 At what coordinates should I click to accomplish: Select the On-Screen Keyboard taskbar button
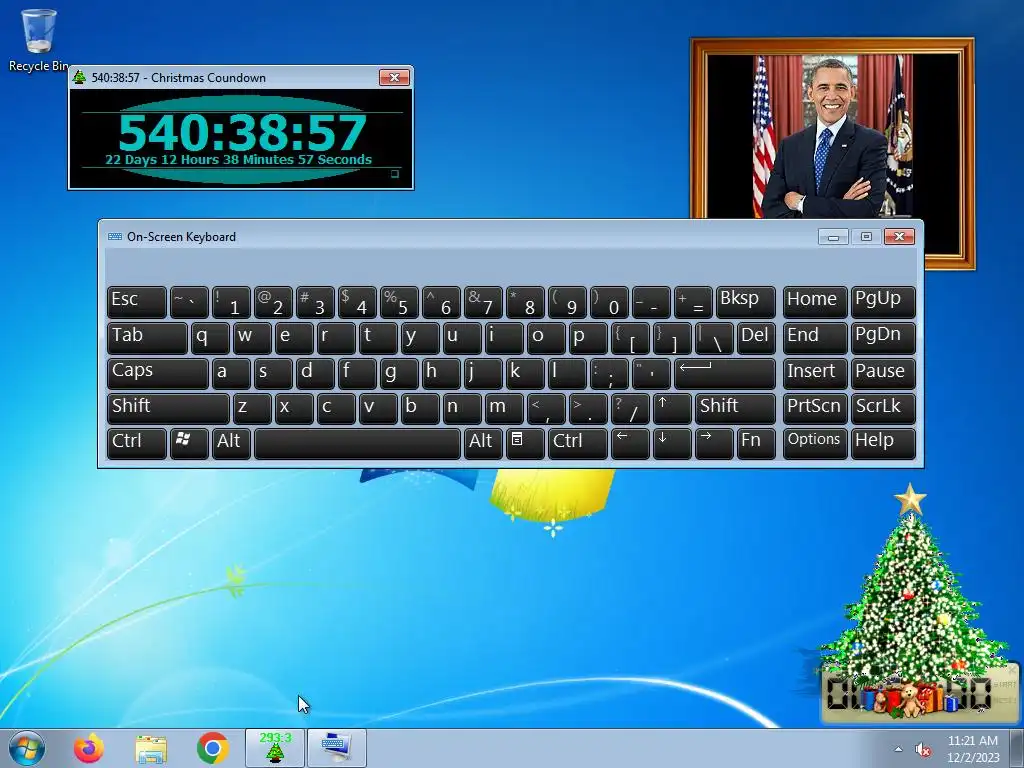click(336, 748)
